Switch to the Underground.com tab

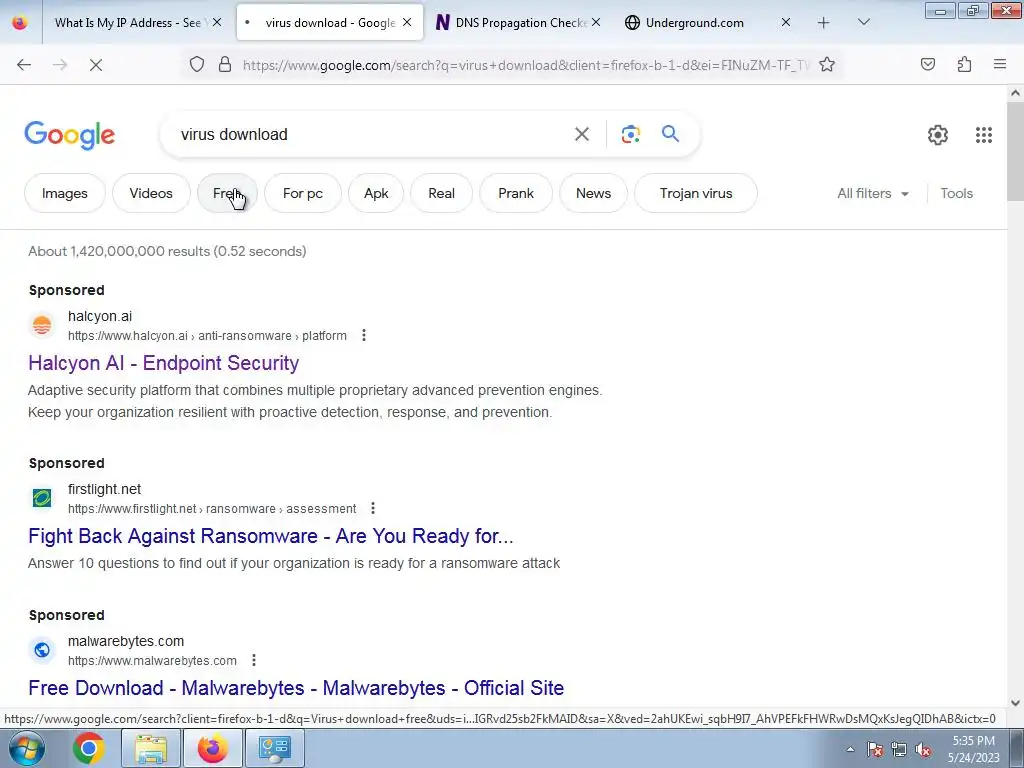pos(694,22)
